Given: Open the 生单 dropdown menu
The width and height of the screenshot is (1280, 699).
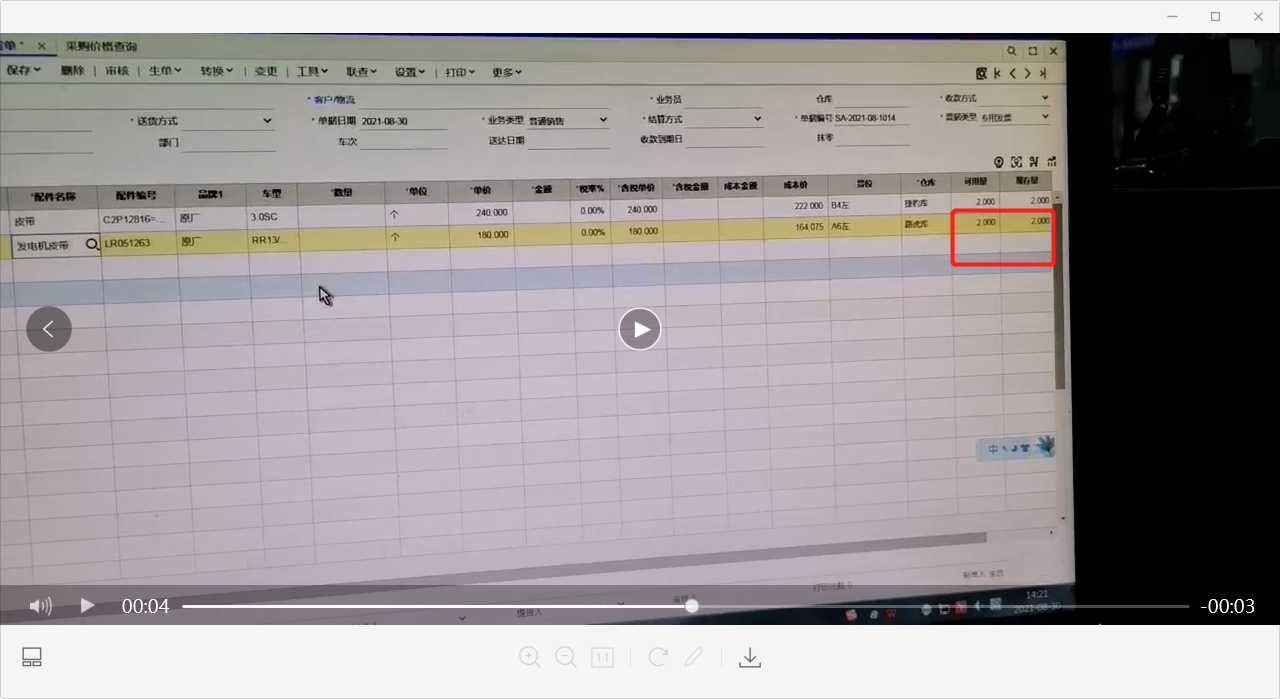Looking at the screenshot, I should 165,71.
